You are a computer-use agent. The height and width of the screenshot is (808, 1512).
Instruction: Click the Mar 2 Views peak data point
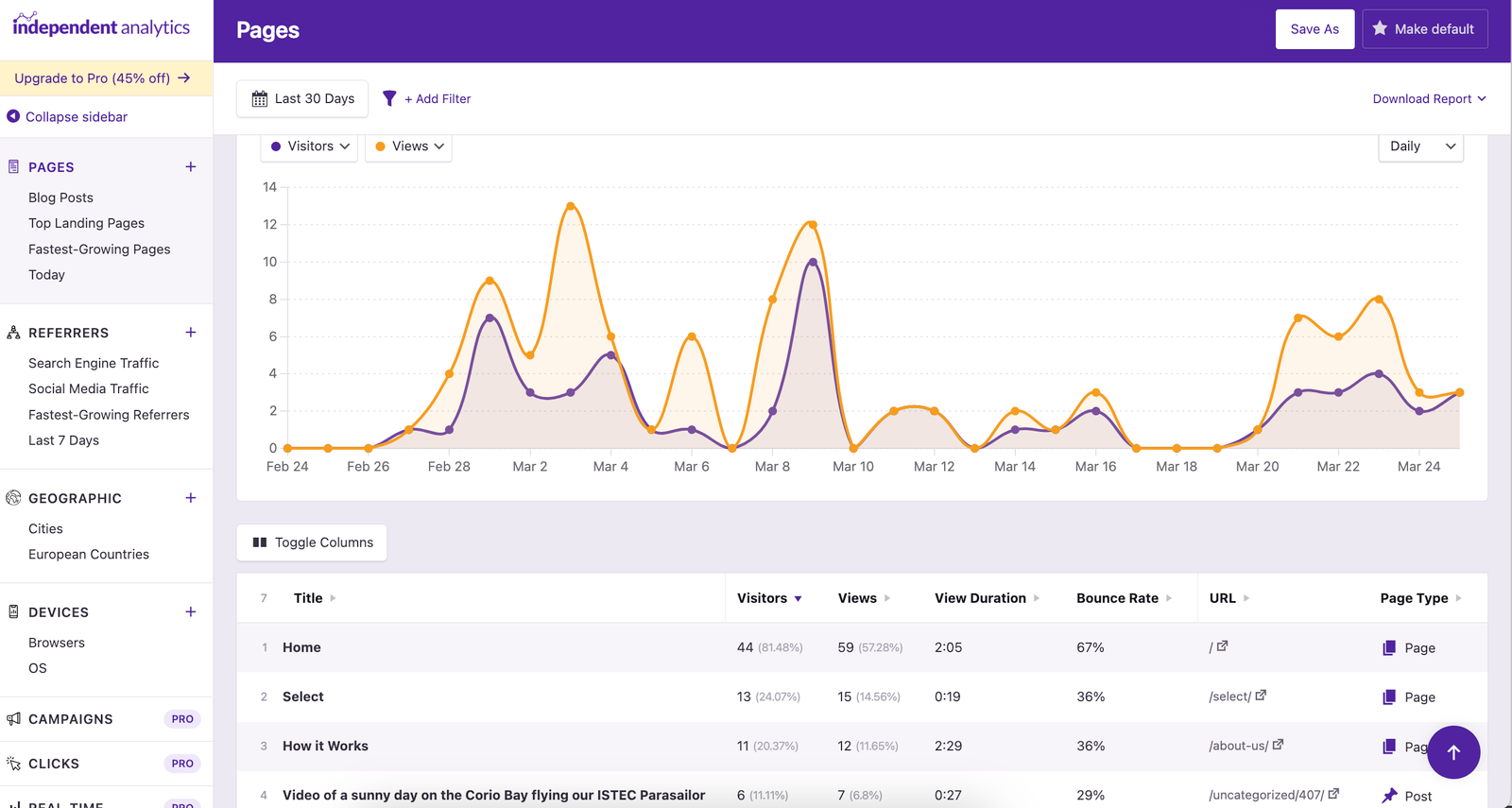click(571, 206)
